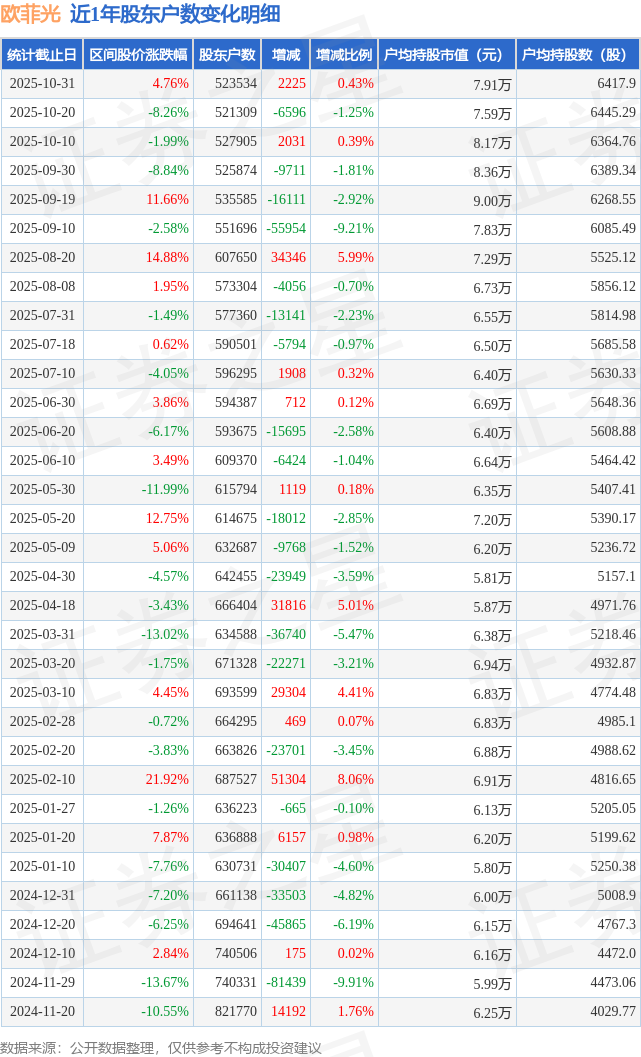The width and height of the screenshot is (641, 1057).
Task: Click the 欧菲光 stock name in the title
Action: [32, 14]
